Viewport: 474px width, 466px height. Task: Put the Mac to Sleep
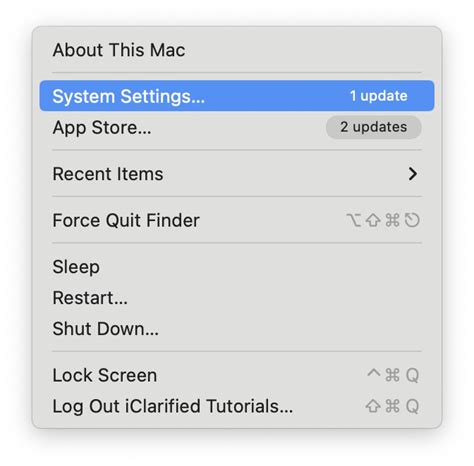coord(237,267)
